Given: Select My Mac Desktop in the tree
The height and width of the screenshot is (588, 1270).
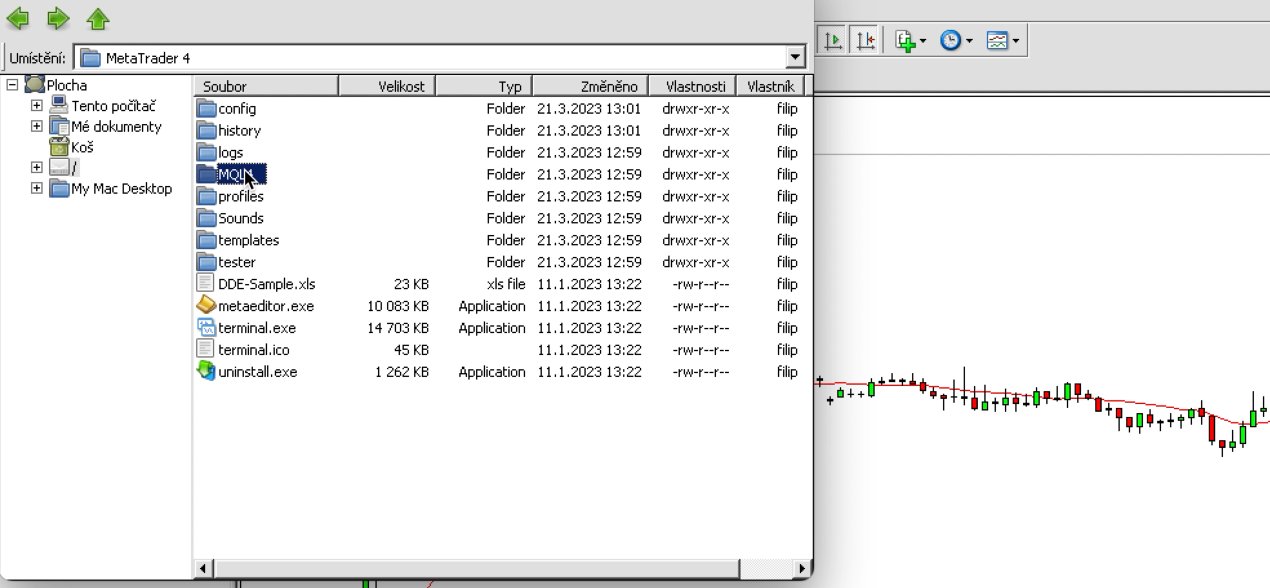Looking at the screenshot, I should click(122, 189).
